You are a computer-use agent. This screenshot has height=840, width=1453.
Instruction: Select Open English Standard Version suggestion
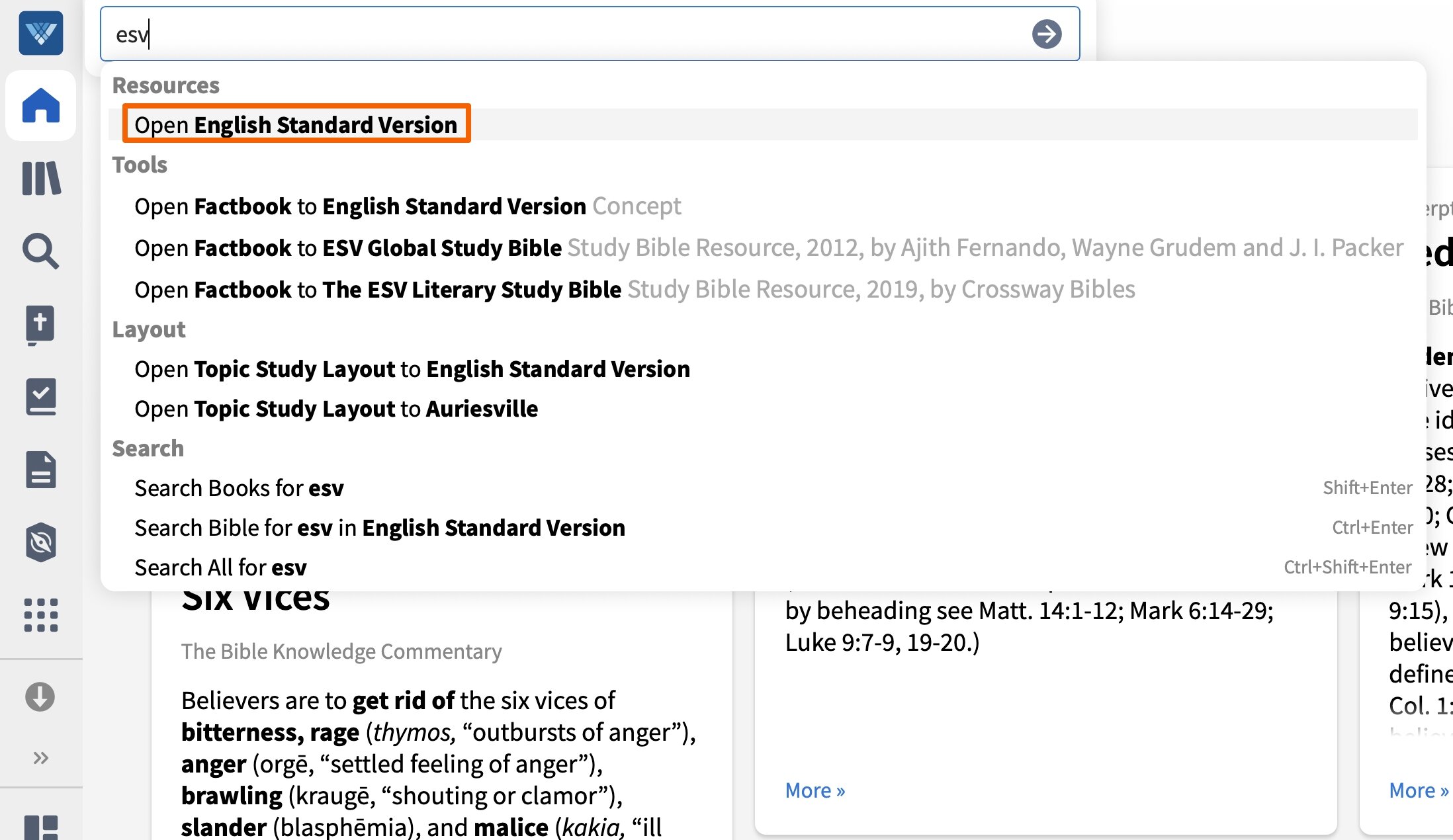[296, 124]
